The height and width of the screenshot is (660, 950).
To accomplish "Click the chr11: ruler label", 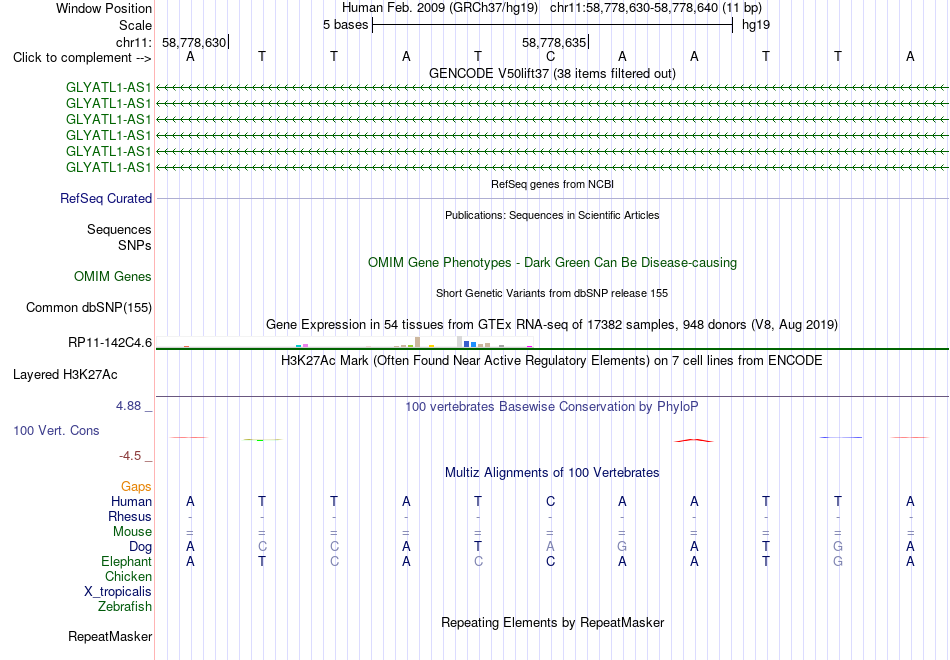I will click(x=133, y=42).
